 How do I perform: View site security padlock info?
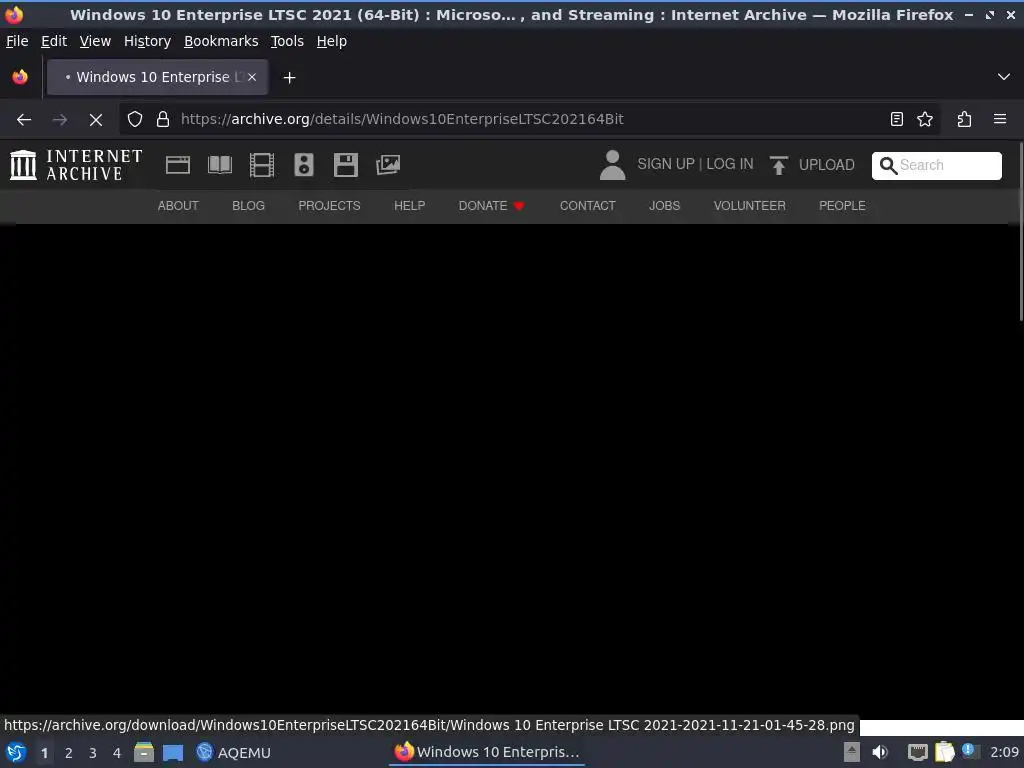coord(163,120)
